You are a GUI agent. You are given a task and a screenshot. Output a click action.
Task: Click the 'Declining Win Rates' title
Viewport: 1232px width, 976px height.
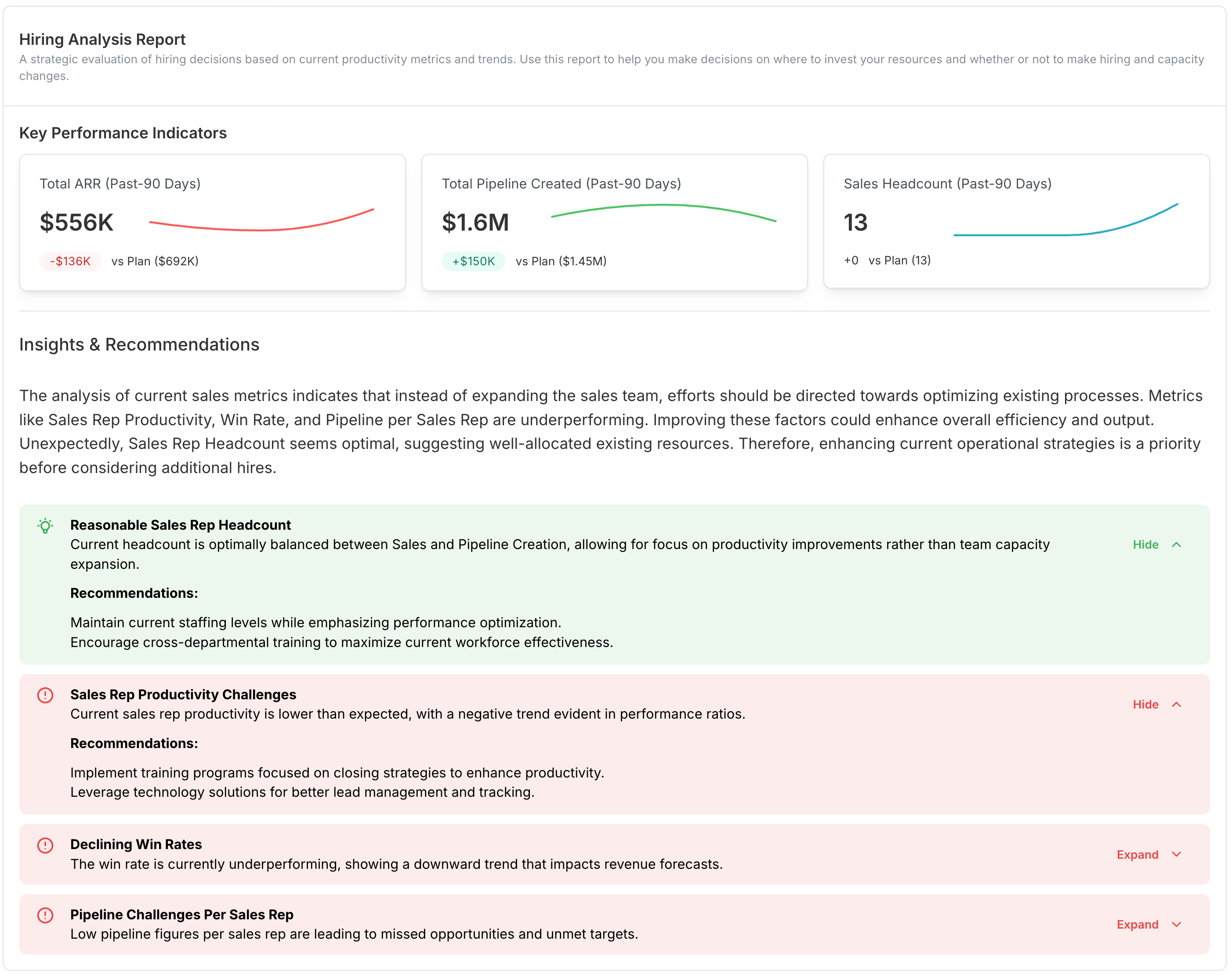(x=136, y=845)
